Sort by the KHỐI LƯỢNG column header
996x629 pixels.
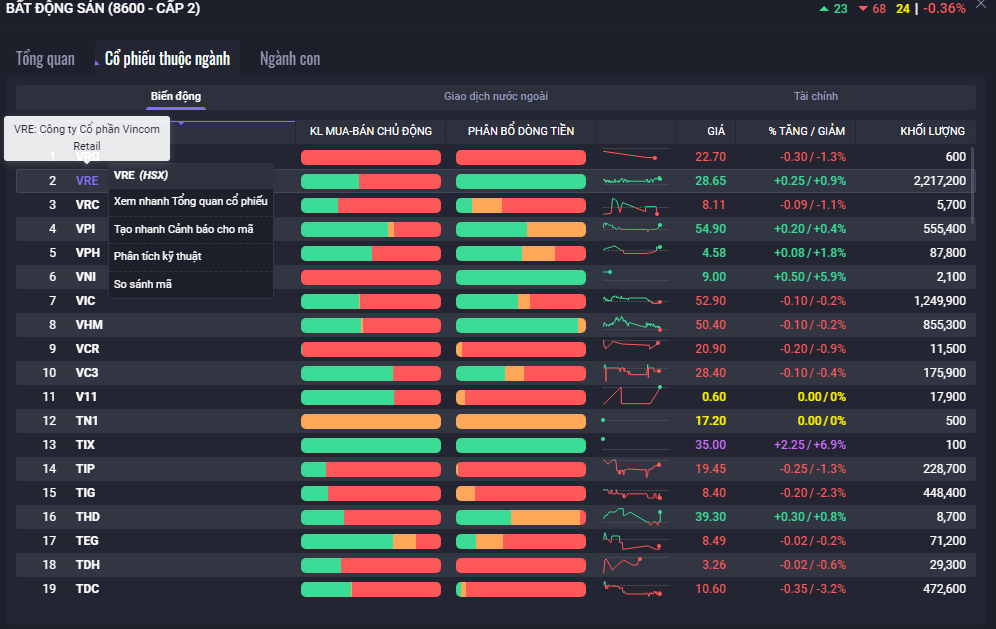pos(931,131)
